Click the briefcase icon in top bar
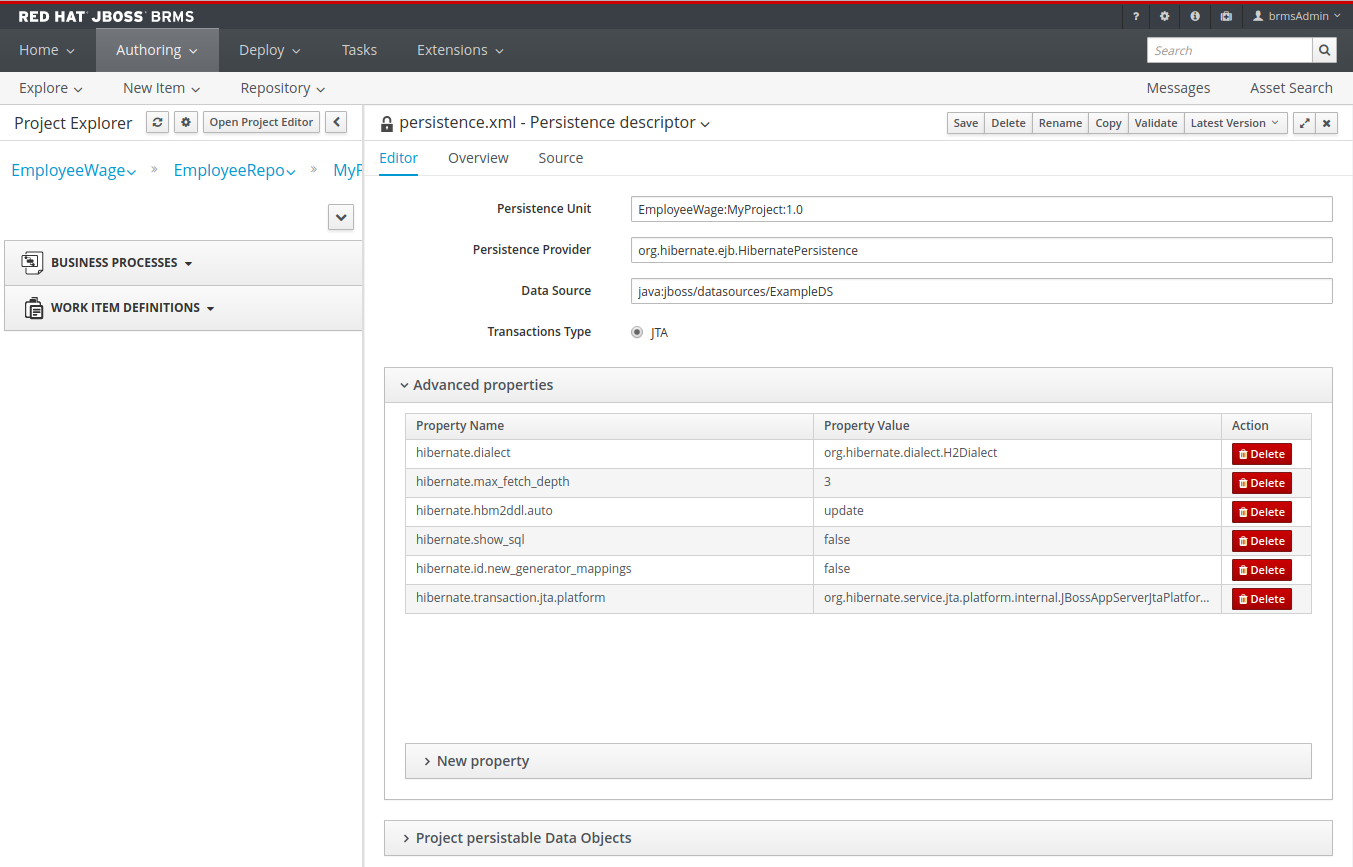 point(1226,16)
